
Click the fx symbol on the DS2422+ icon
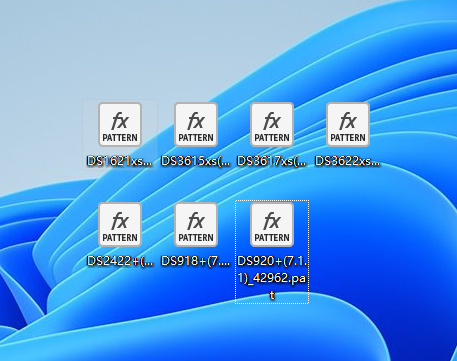pos(120,221)
